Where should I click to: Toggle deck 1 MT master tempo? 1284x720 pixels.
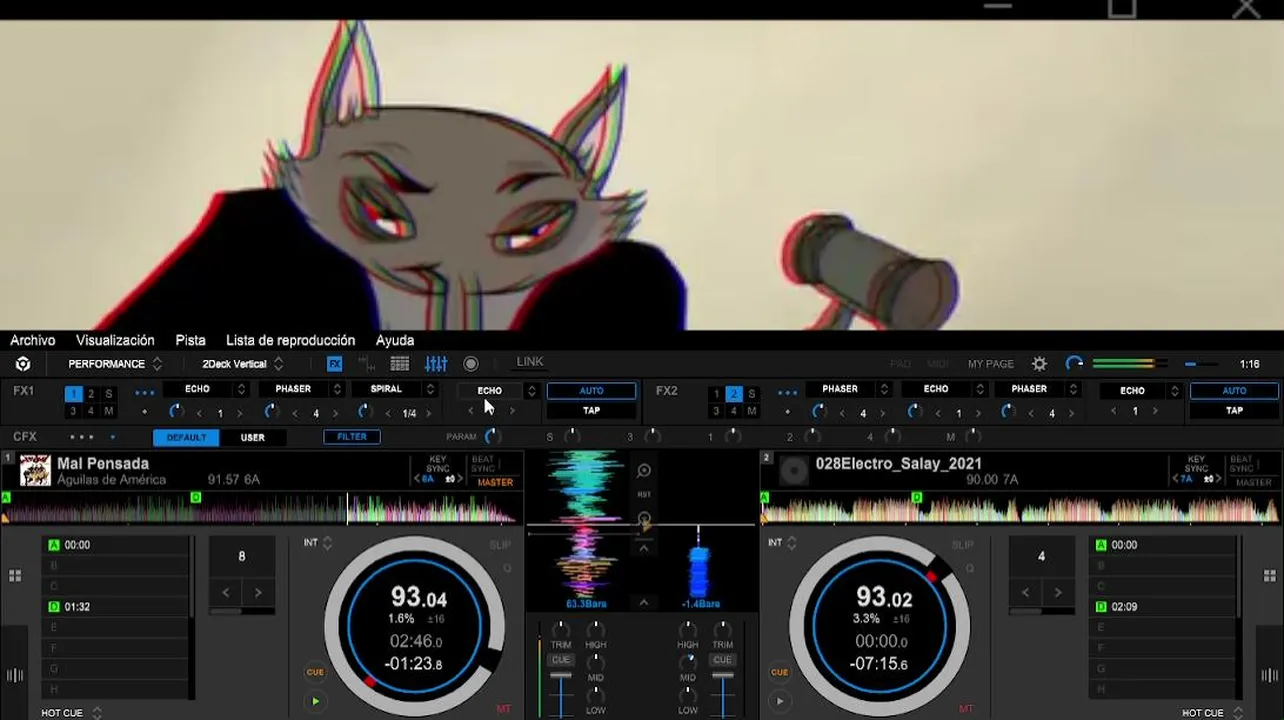pyautogui.click(x=503, y=709)
